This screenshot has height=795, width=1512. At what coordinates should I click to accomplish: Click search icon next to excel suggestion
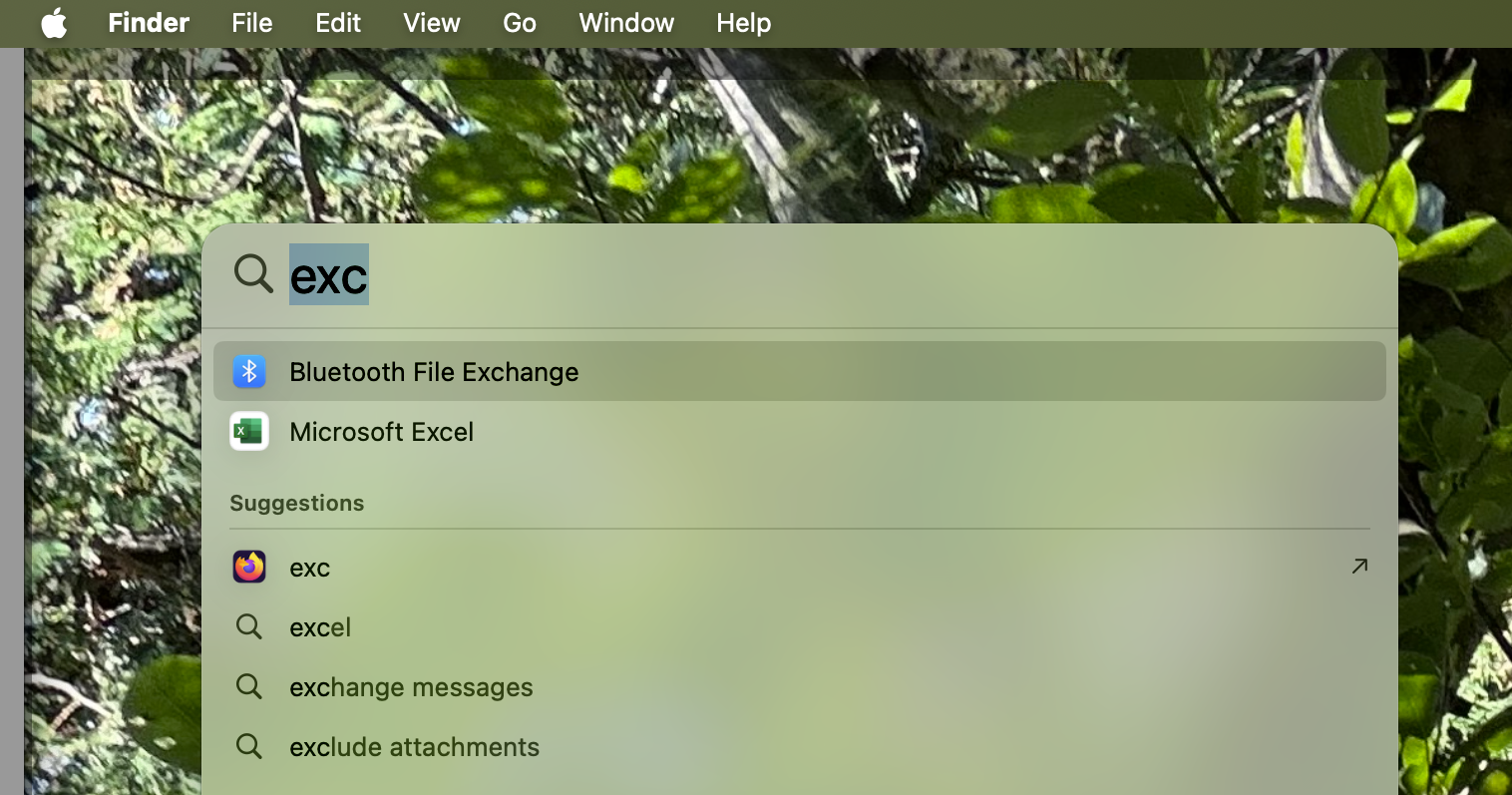coord(249,627)
